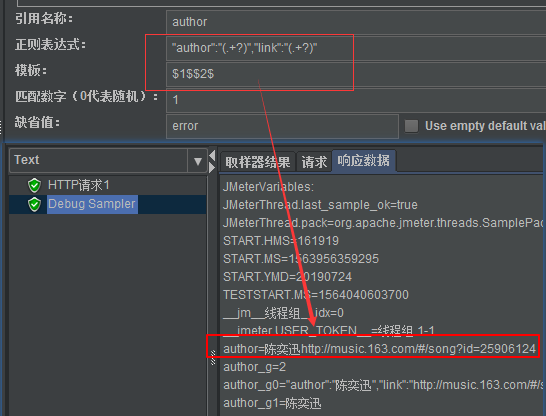
Task: Enable the Use empty default value checkbox
Action: 411,126
